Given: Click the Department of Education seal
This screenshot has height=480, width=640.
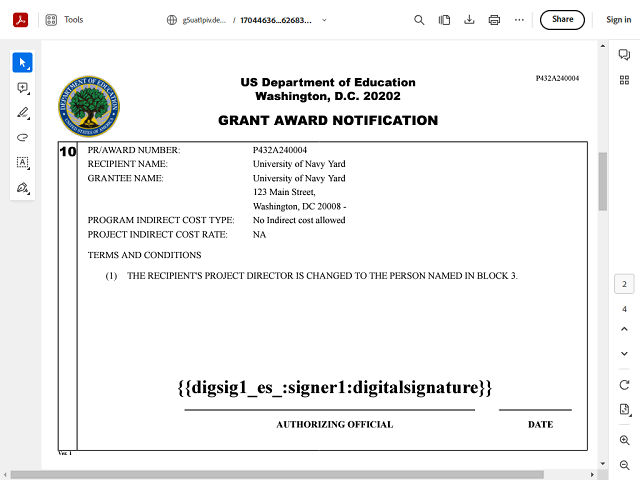Looking at the screenshot, I should 89,107.
